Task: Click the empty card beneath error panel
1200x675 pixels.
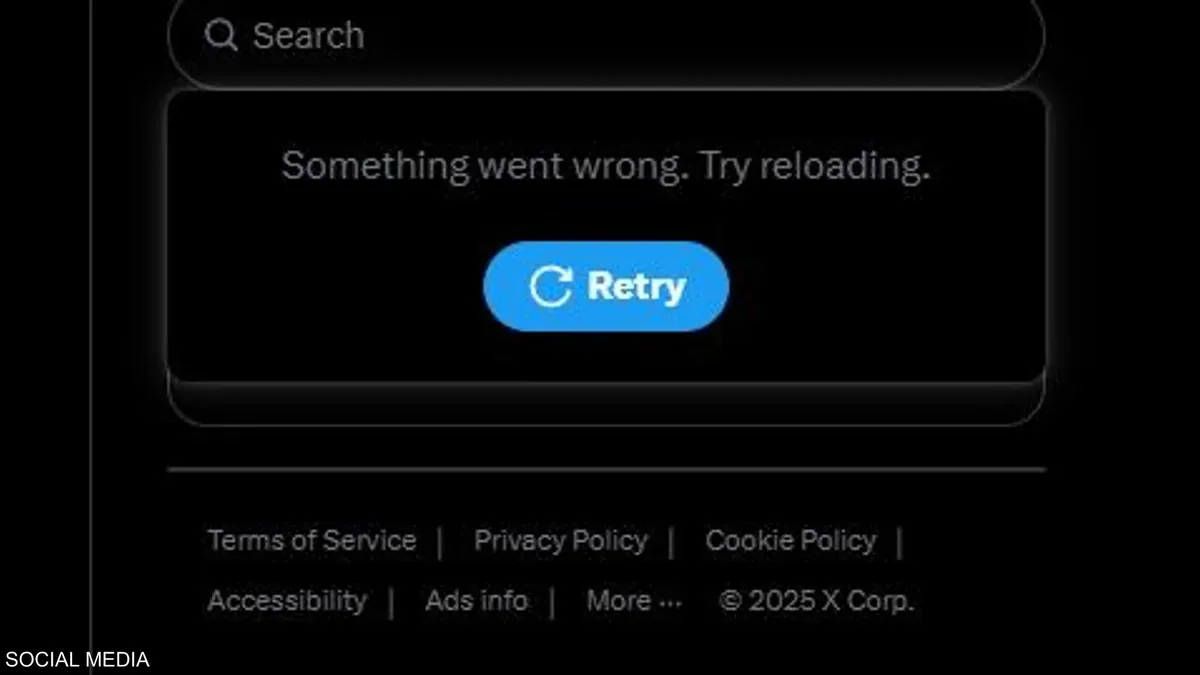Action: (606, 403)
